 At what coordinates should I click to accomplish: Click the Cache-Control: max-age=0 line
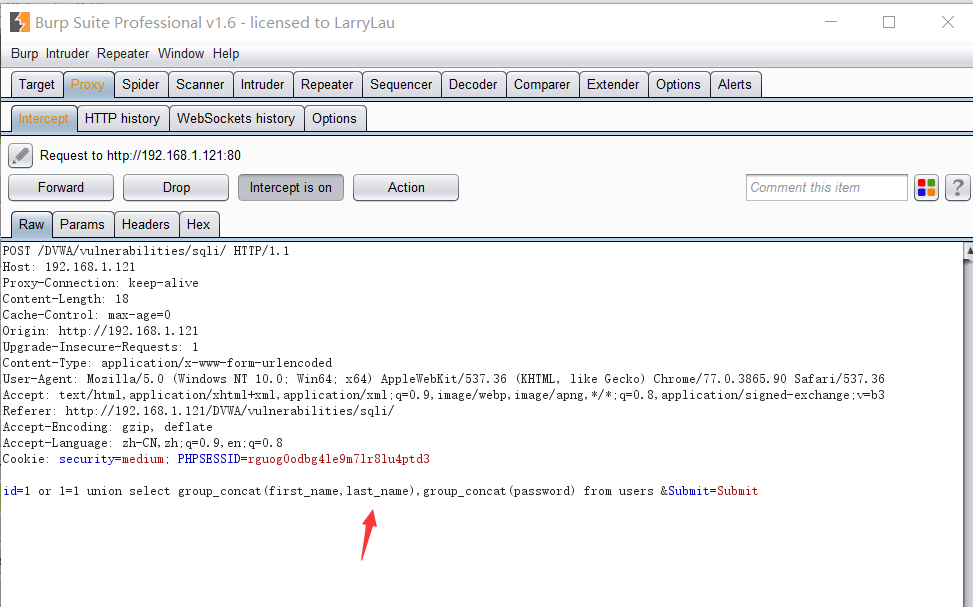pos(87,315)
